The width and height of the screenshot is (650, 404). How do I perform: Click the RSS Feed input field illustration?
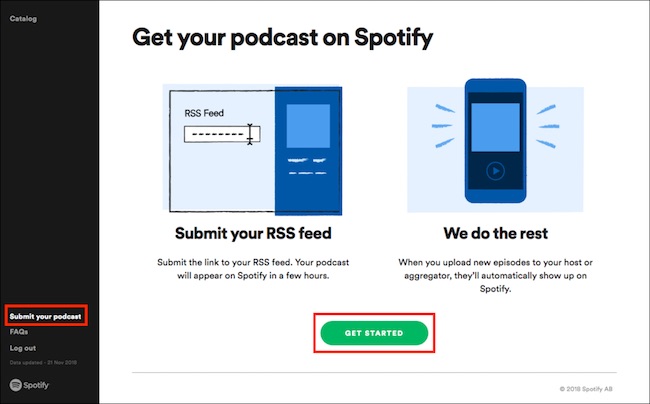(x=218, y=133)
